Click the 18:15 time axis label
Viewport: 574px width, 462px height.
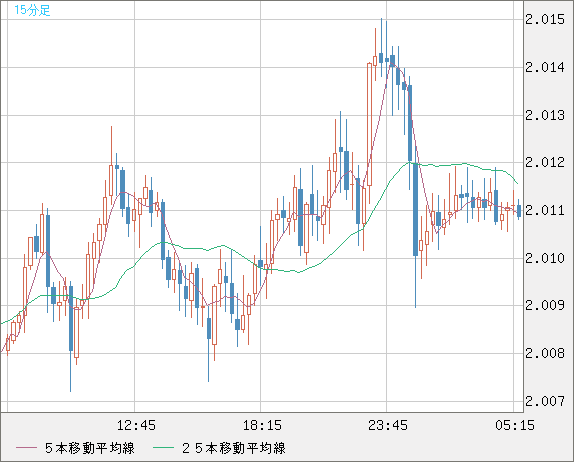[x=262, y=425]
